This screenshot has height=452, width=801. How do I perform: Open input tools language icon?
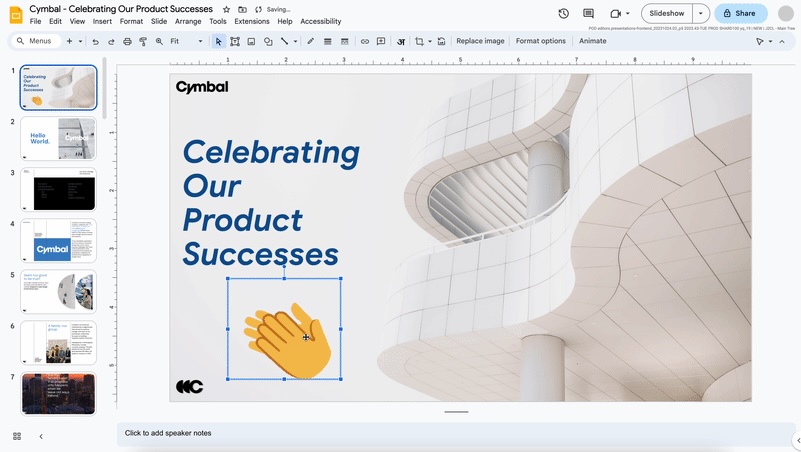(x=401, y=41)
